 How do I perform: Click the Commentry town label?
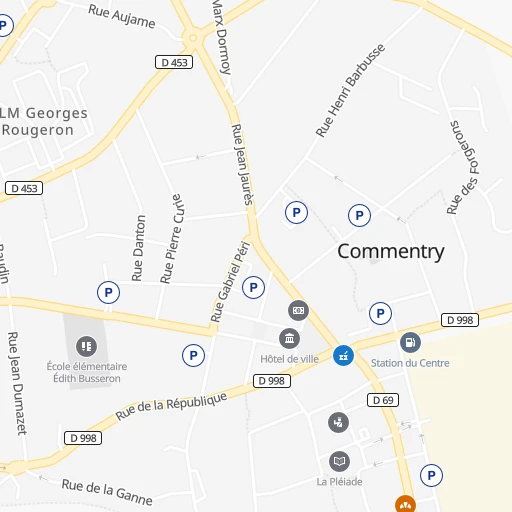tap(391, 252)
